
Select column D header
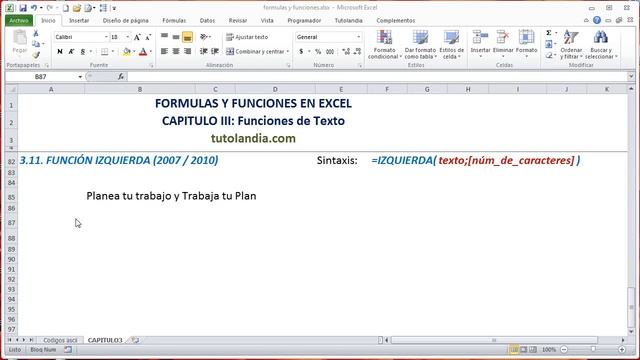275,89
